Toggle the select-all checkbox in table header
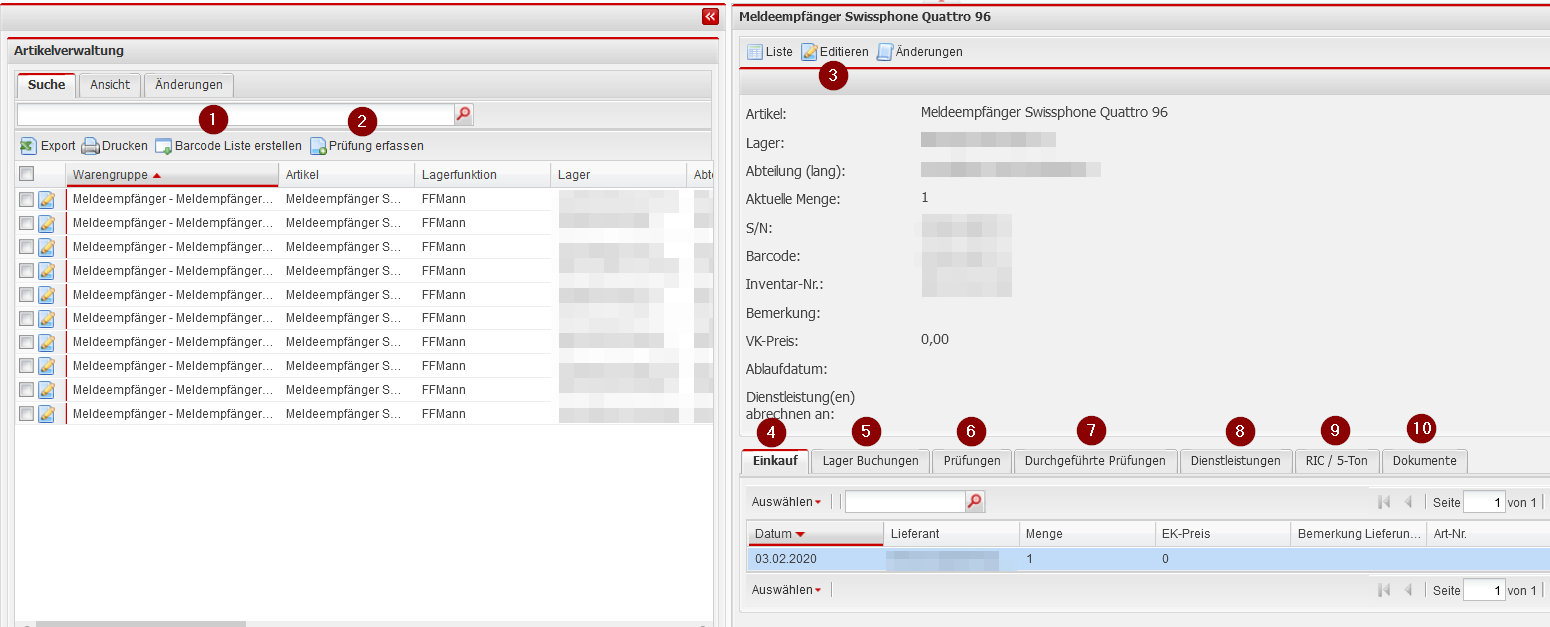The image size is (1550, 627). coord(27,174)
